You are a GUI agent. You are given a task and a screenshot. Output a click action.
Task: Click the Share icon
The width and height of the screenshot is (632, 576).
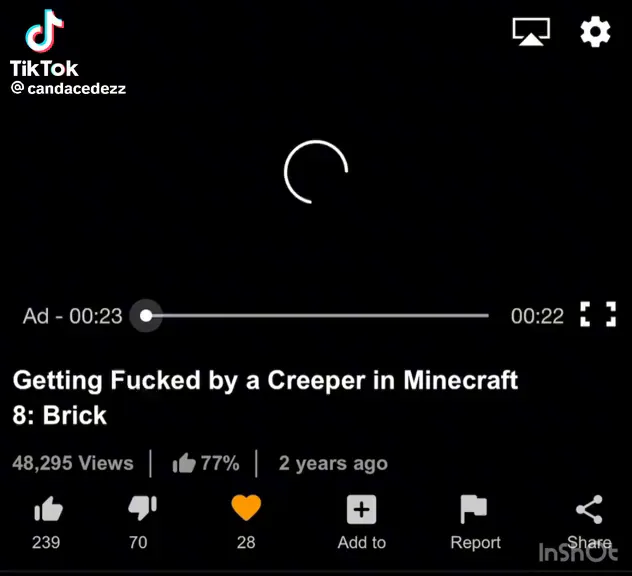pos(589,509)
